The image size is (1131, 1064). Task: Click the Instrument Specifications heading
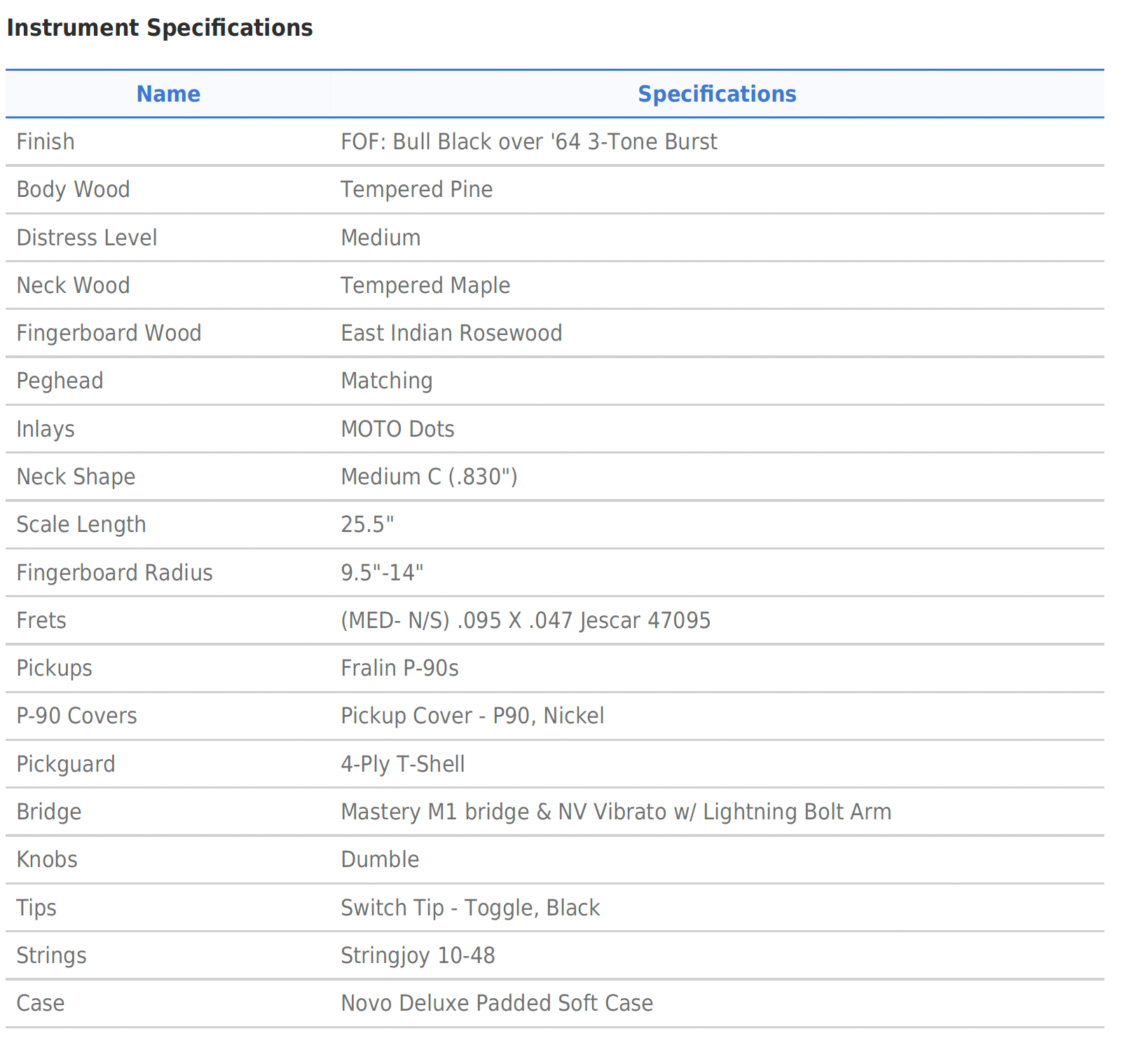coord(159,28)
